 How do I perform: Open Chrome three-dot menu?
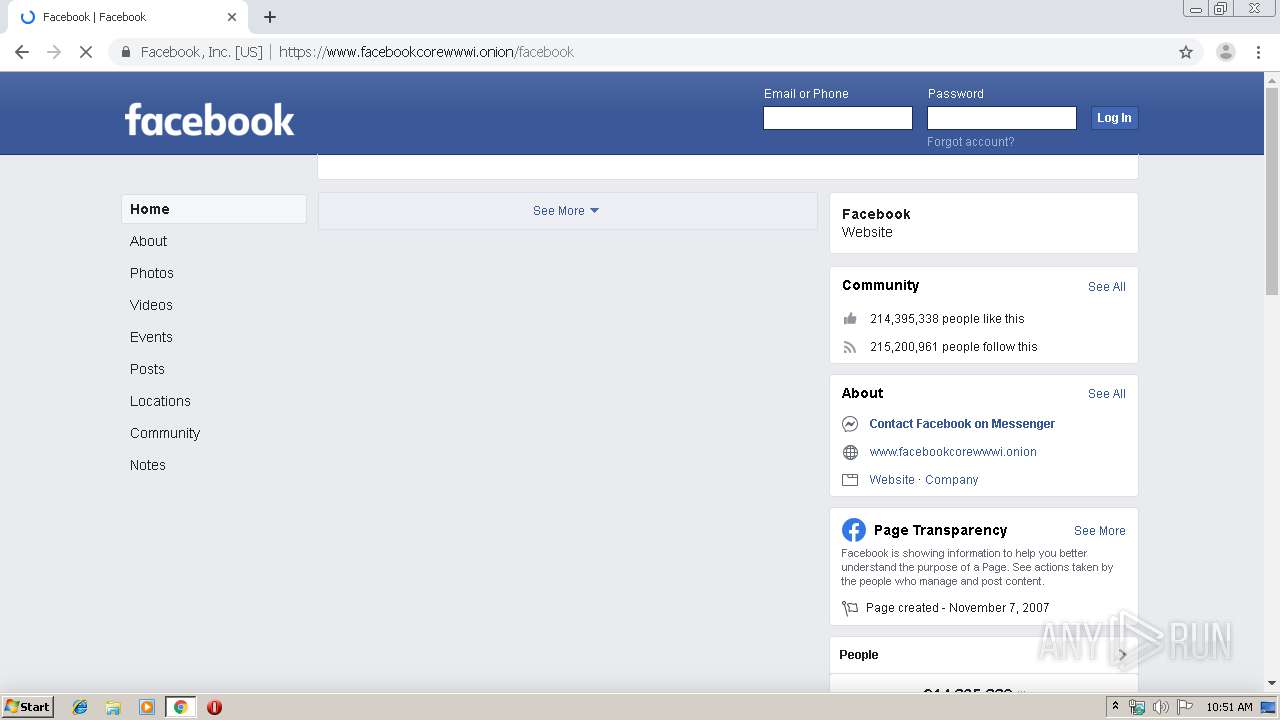1258,52
